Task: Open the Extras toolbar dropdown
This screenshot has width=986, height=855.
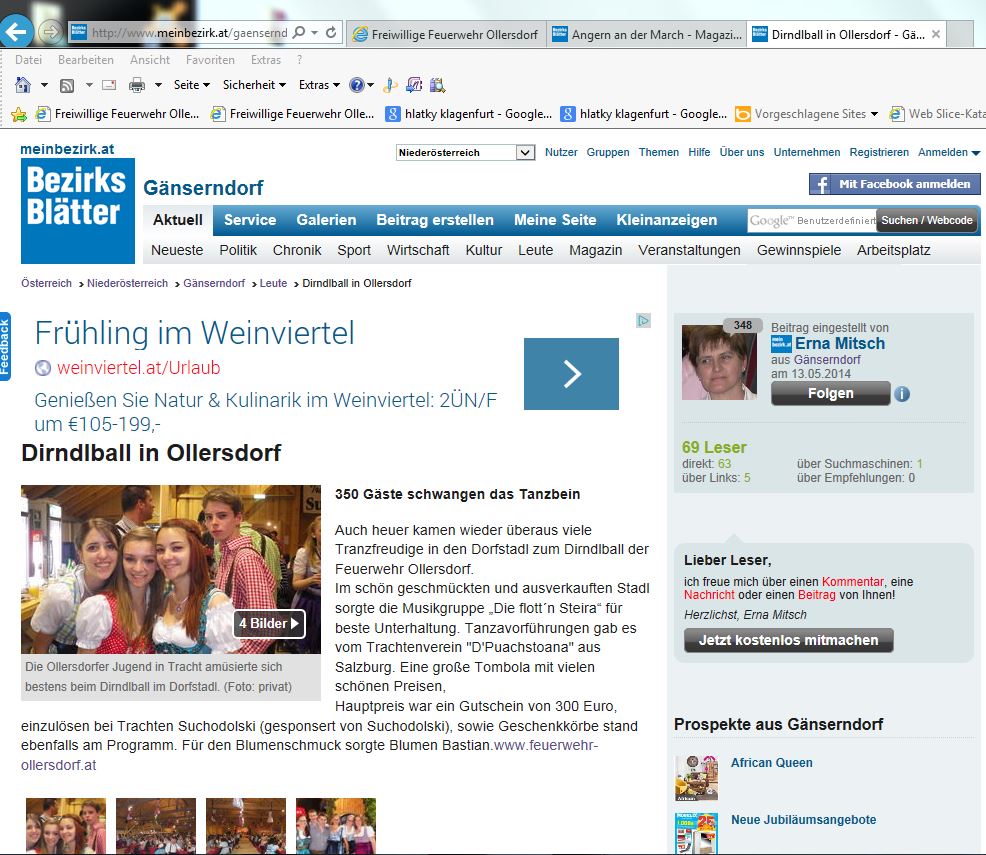Action: coord(319,85)
